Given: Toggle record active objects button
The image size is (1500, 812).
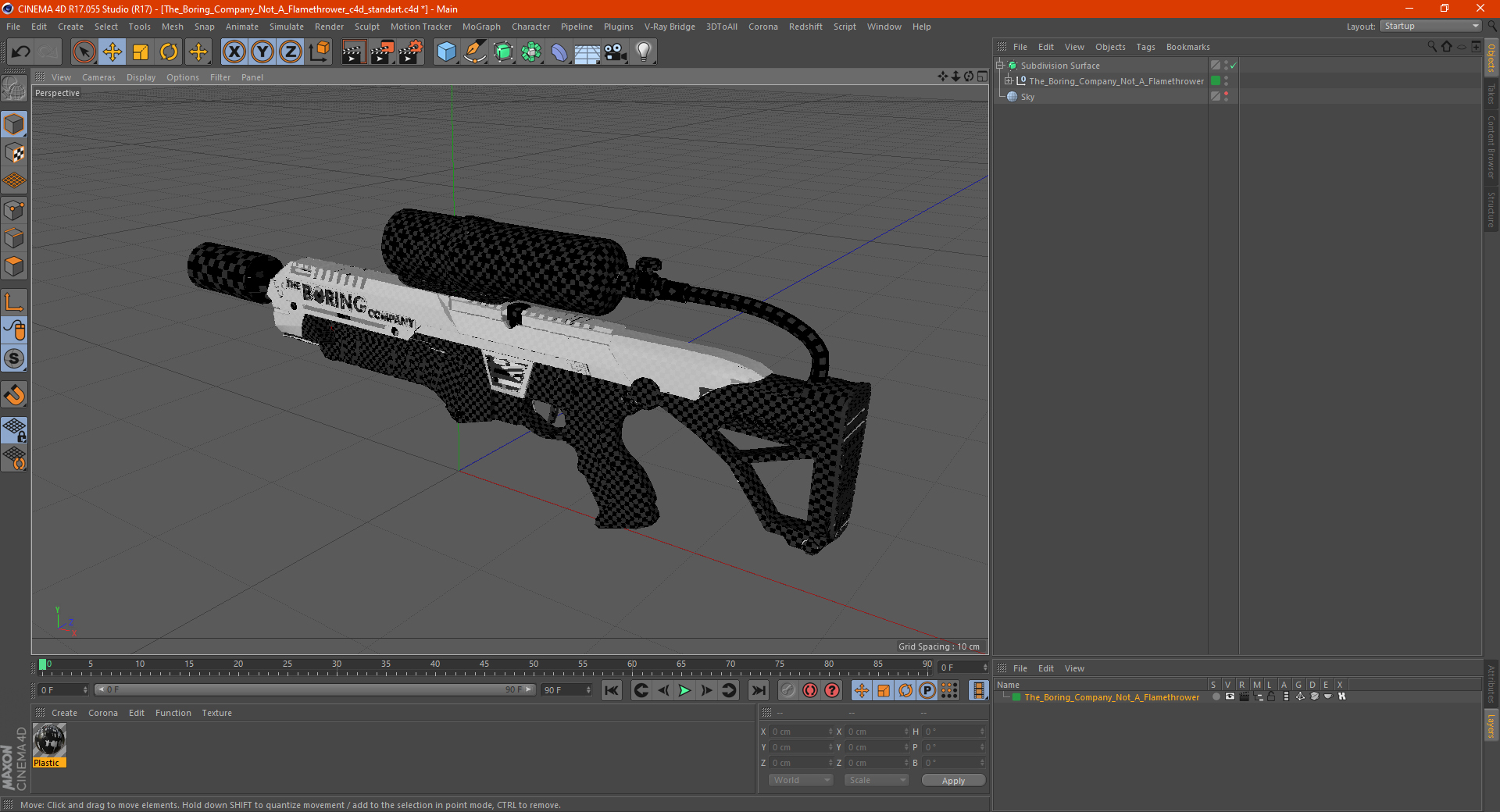Looking at the screenshot, I should click(787, 690).
